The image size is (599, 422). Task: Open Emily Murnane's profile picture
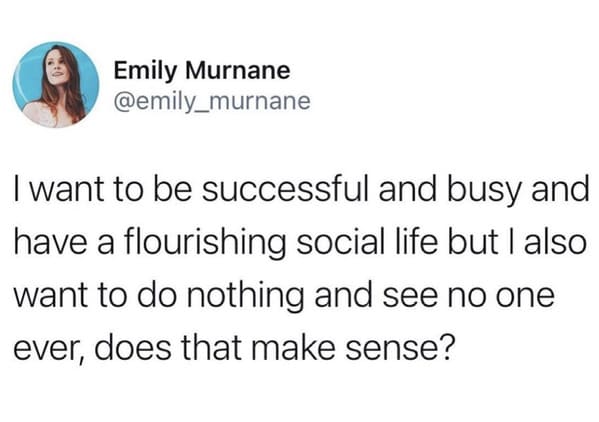(56, 85)
